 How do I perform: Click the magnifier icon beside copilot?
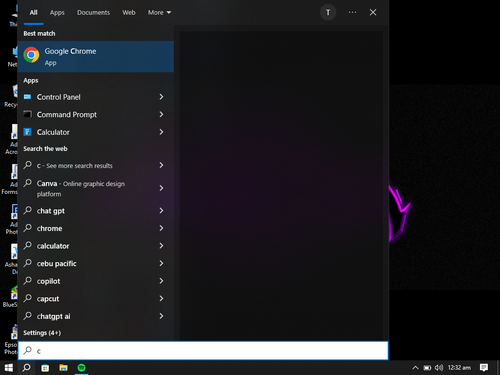click(28, 281)
